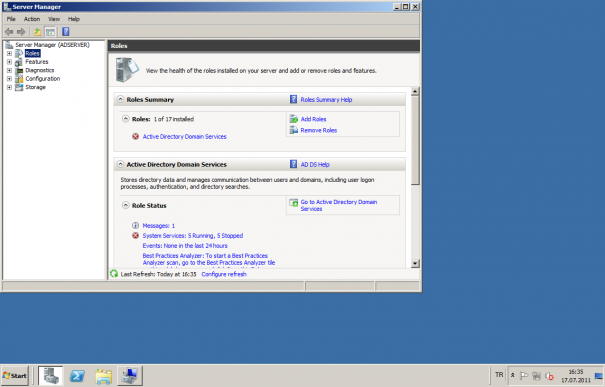This screenshot has width=605, height=387.
Task: Click the AD DS Help link
Action: (x=315, y=164)
